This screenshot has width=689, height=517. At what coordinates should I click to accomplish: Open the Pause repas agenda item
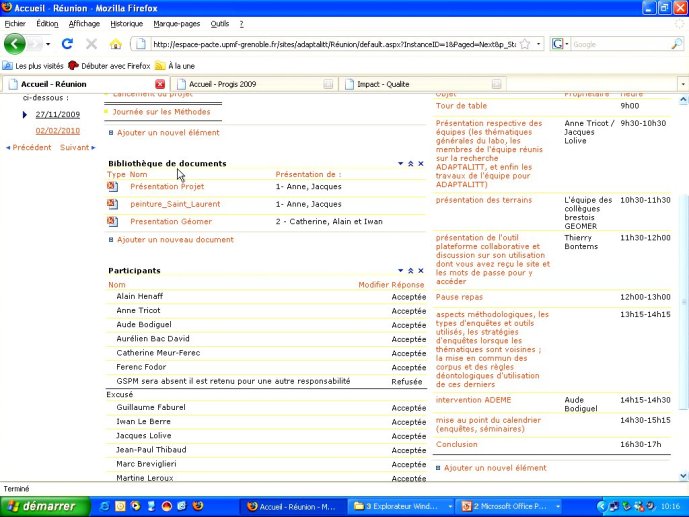[x=459, y=297]
